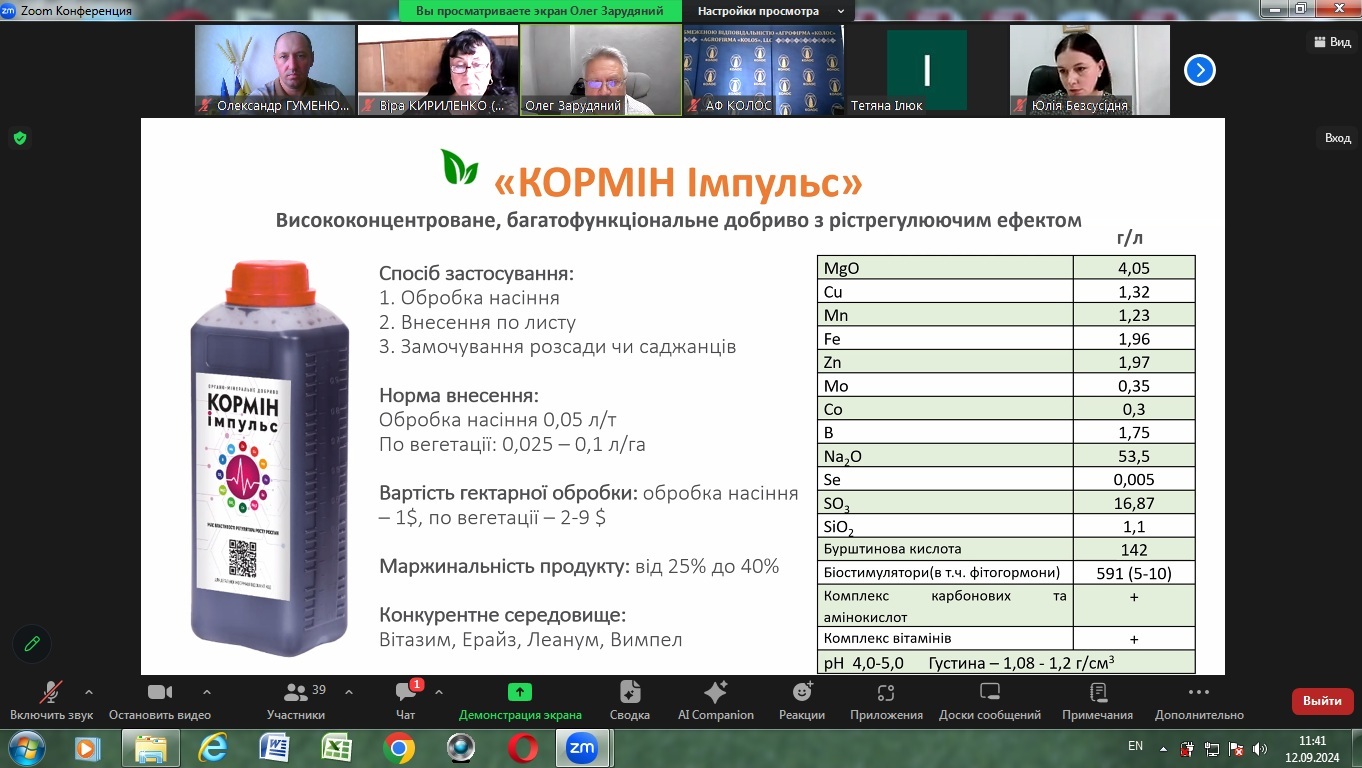Click MgO row in composition table

1006,268
